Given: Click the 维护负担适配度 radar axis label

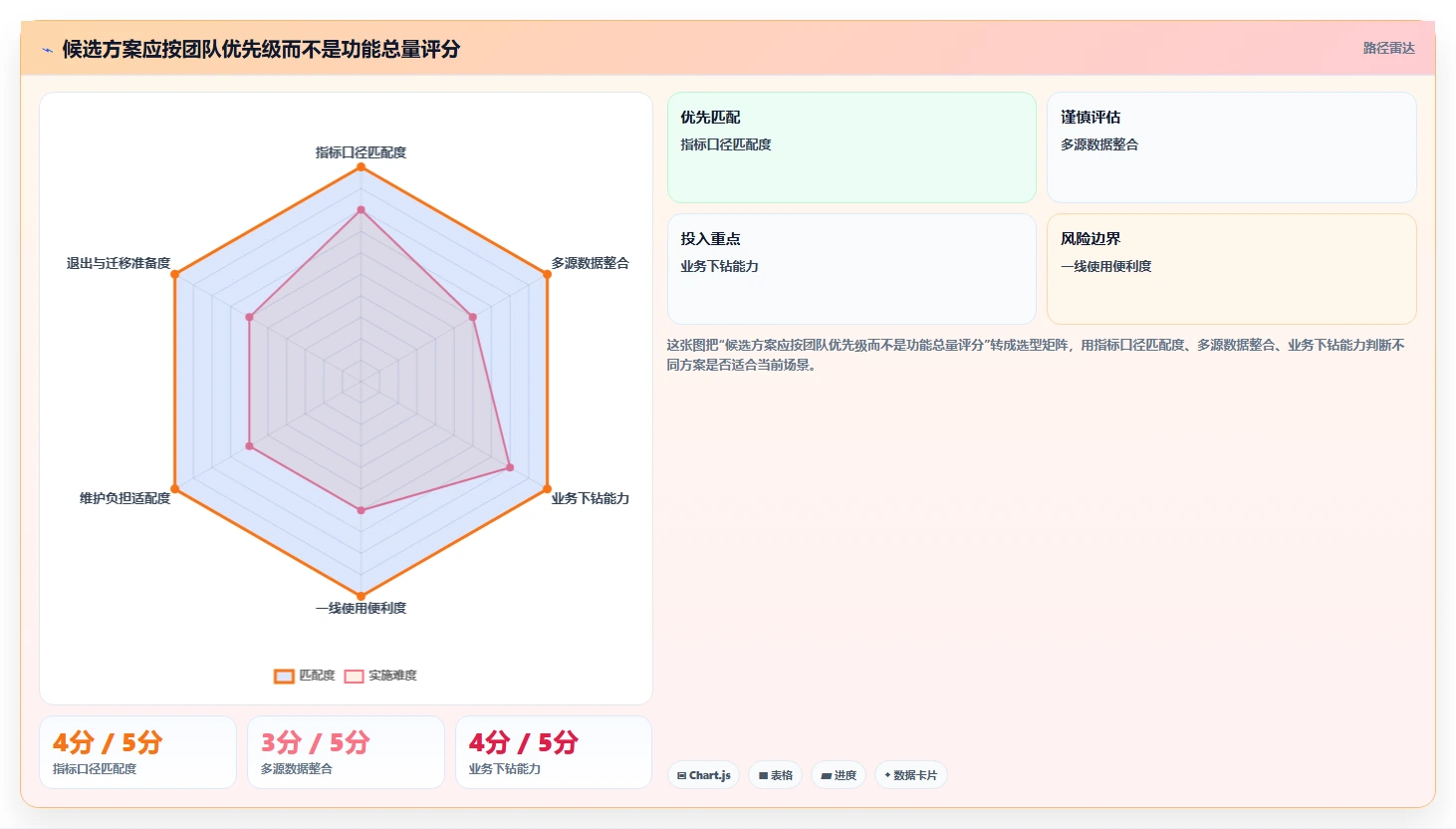Looking at the screenshot, I should [124, 498].
